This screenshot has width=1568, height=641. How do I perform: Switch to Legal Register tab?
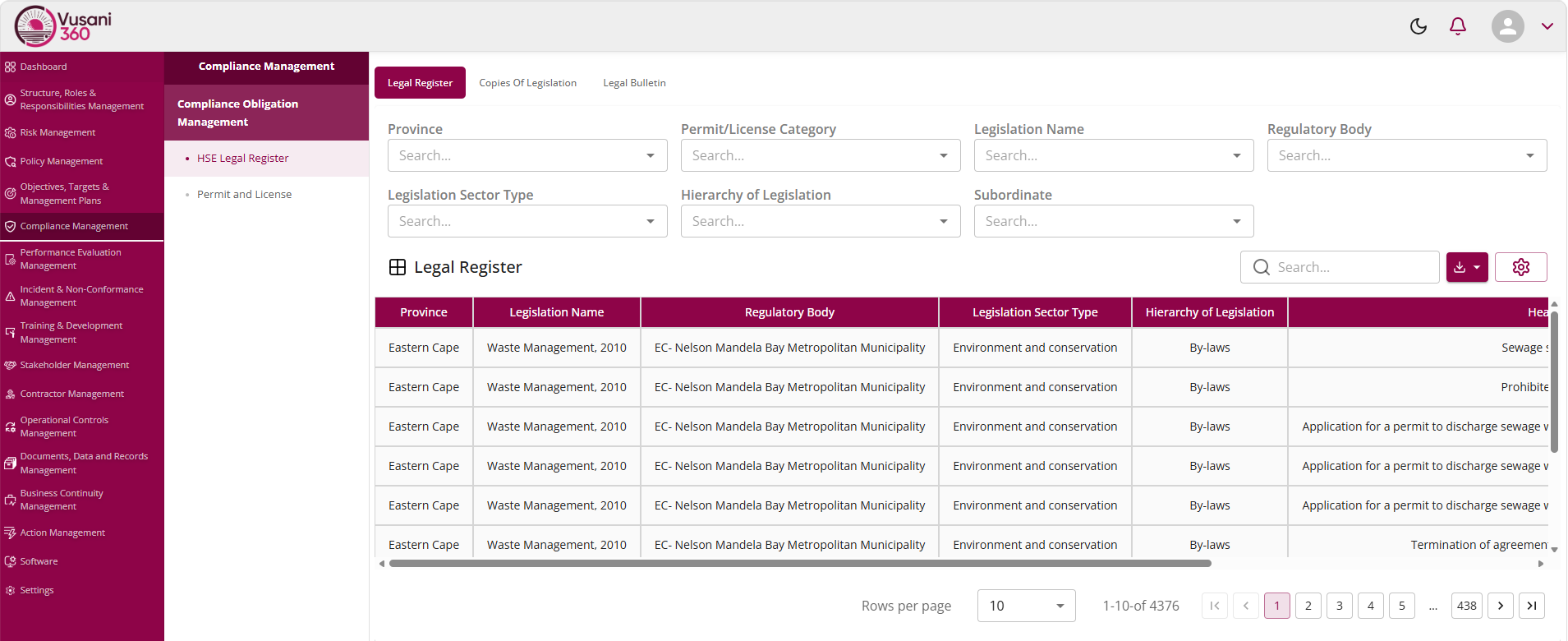tap(420, 83)
